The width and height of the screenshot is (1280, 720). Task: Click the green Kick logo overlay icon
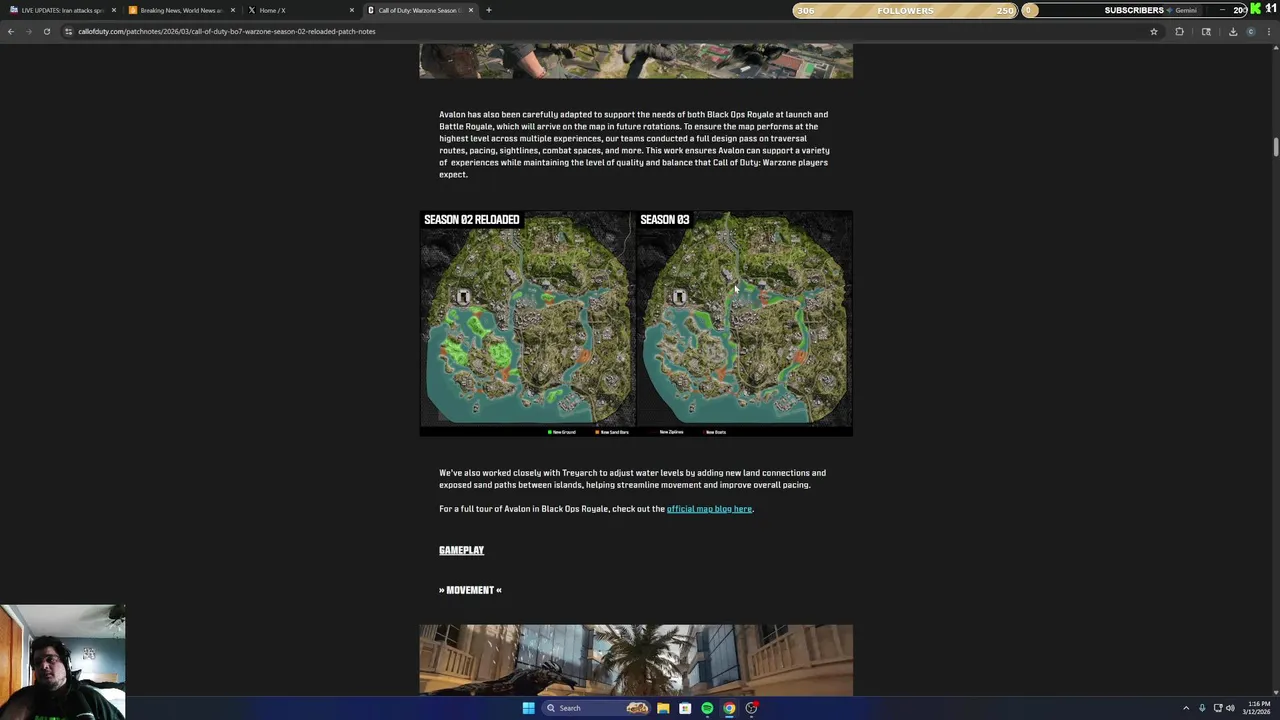(x=1256, y=9)
